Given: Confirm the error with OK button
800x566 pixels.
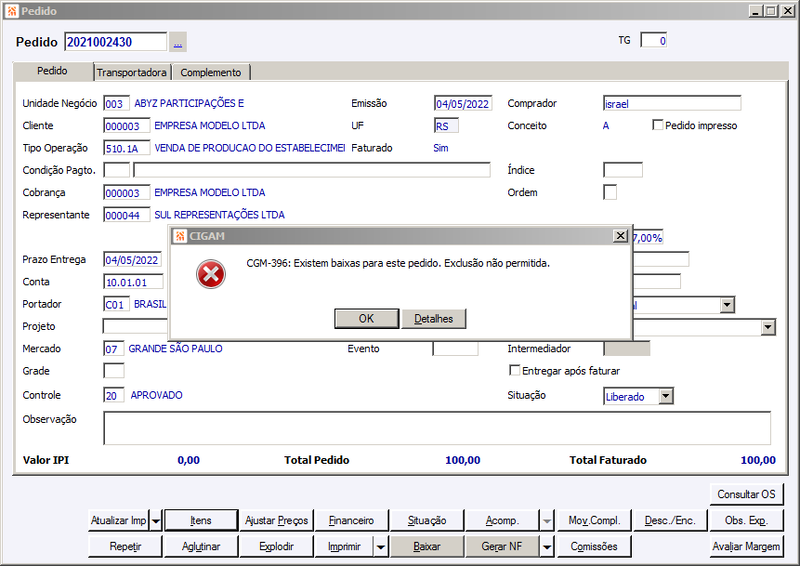Looking at the screenshot, I should 366,318.
